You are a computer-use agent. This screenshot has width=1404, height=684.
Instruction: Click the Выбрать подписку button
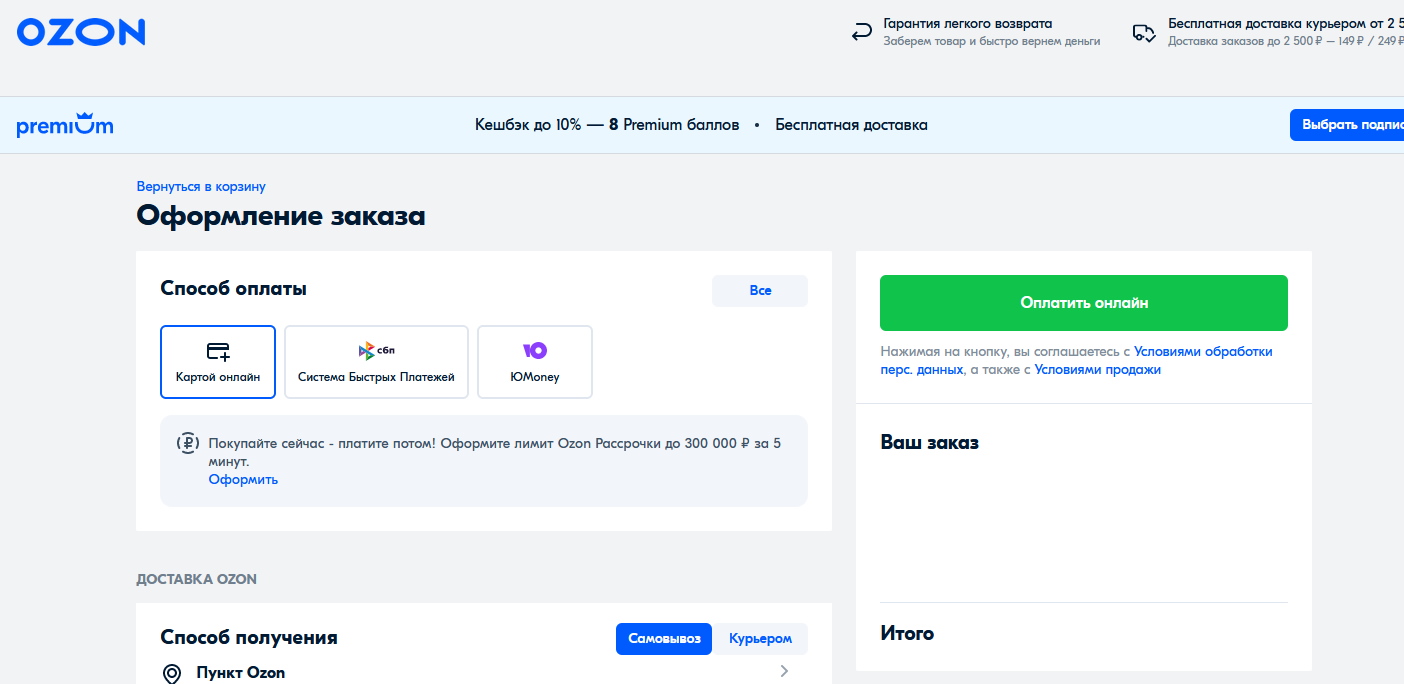(x=1346, y=125)
